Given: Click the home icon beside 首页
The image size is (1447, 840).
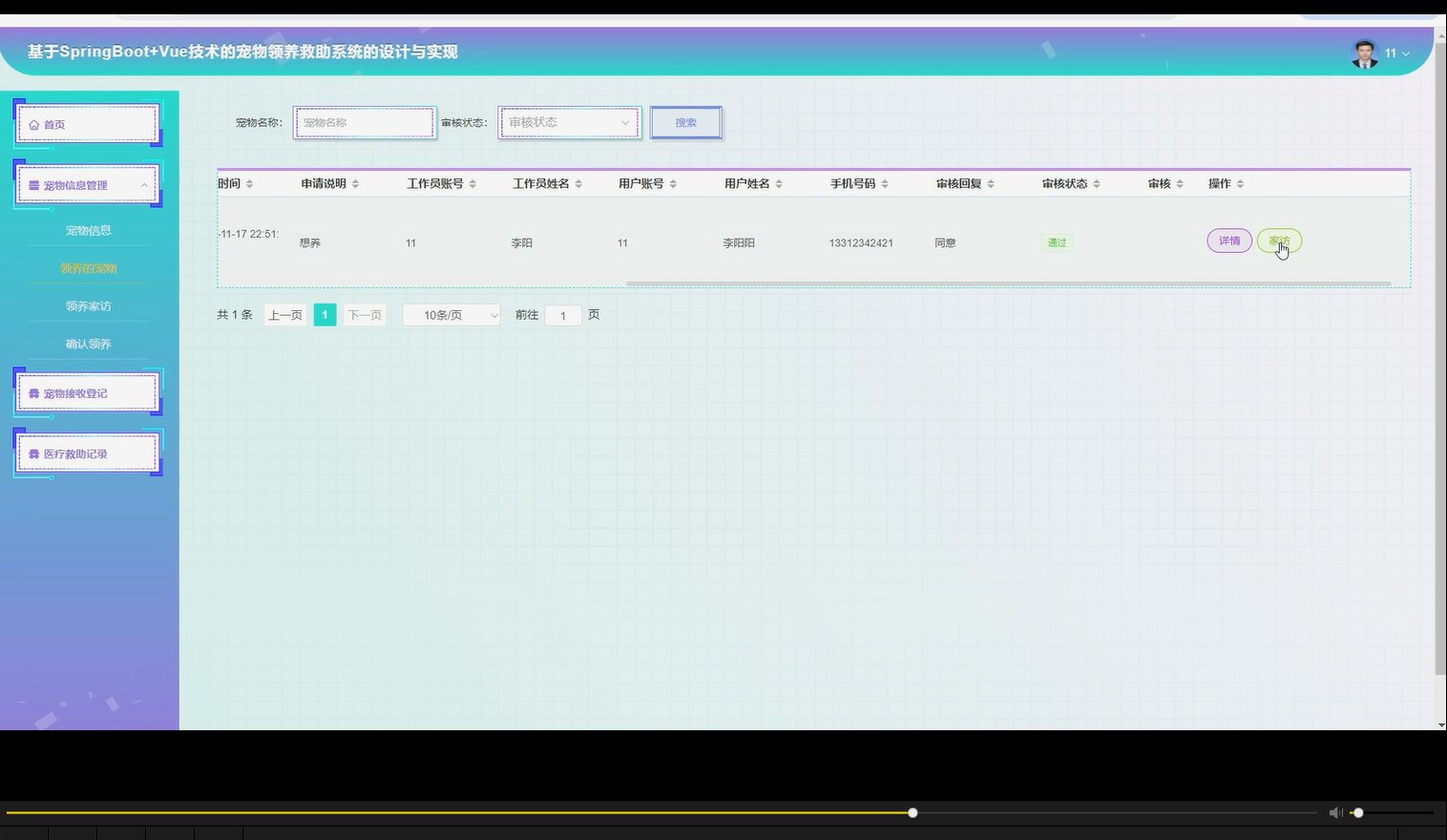Looking at the screenshot, I should (32, 124).
